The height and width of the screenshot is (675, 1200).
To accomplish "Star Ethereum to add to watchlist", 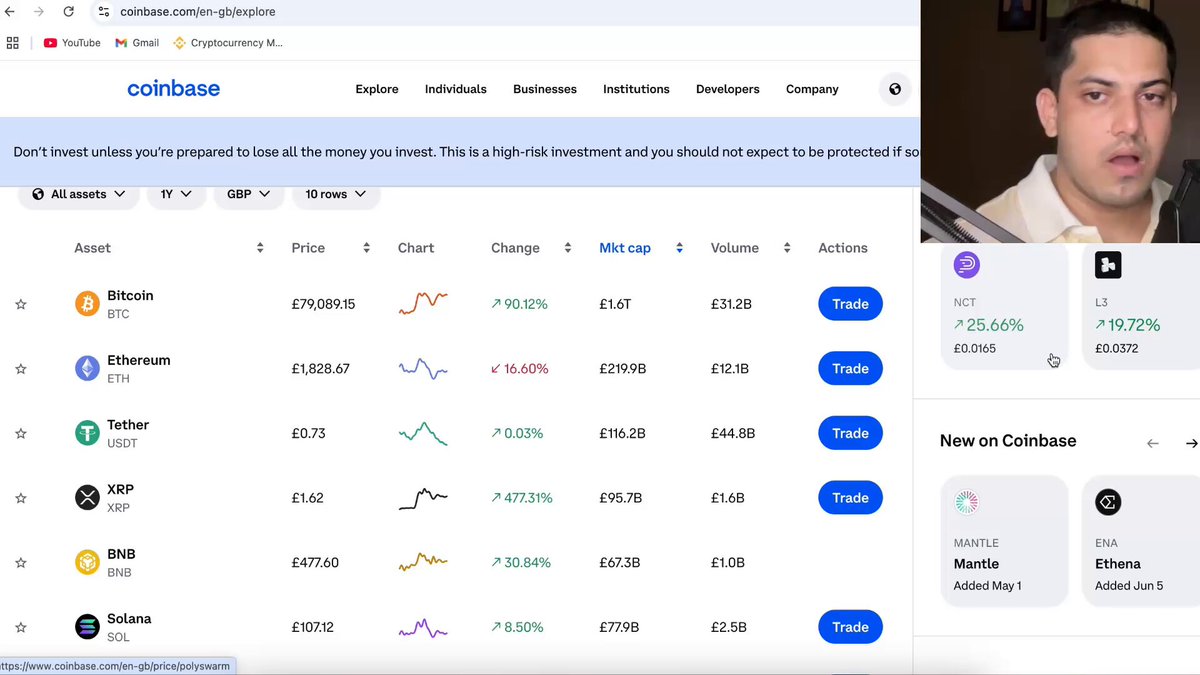I will [21, 369].
